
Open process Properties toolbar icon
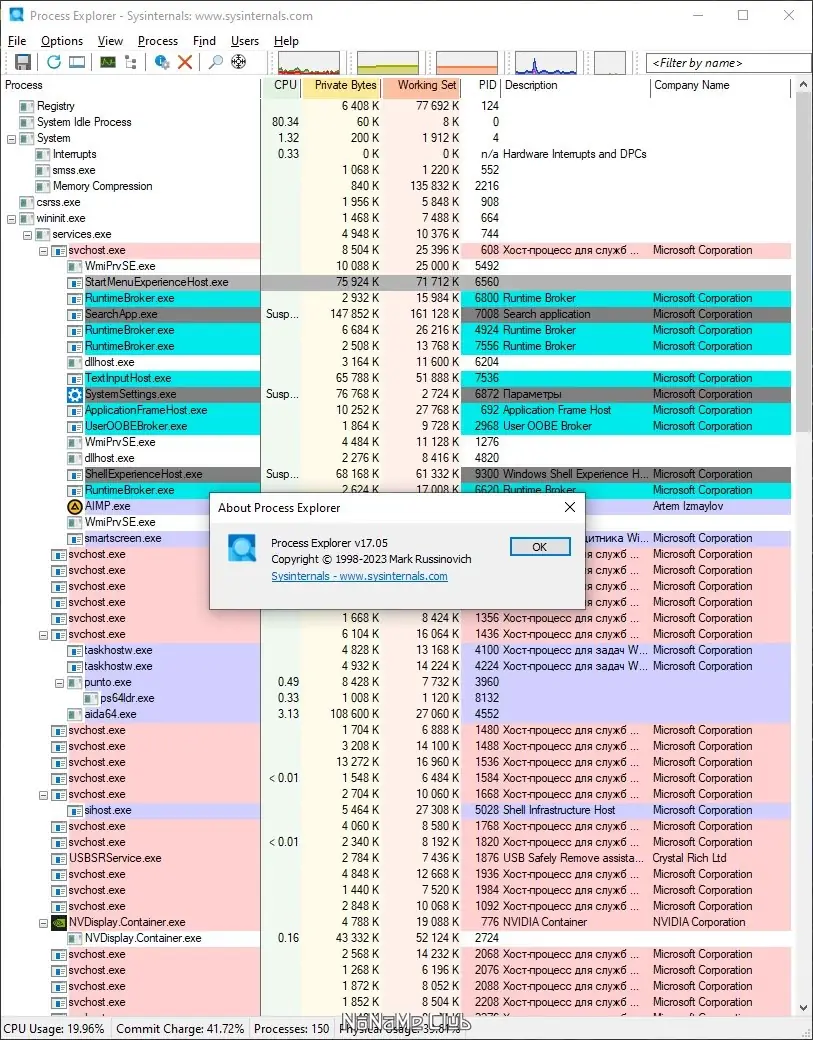coord(161,62)
